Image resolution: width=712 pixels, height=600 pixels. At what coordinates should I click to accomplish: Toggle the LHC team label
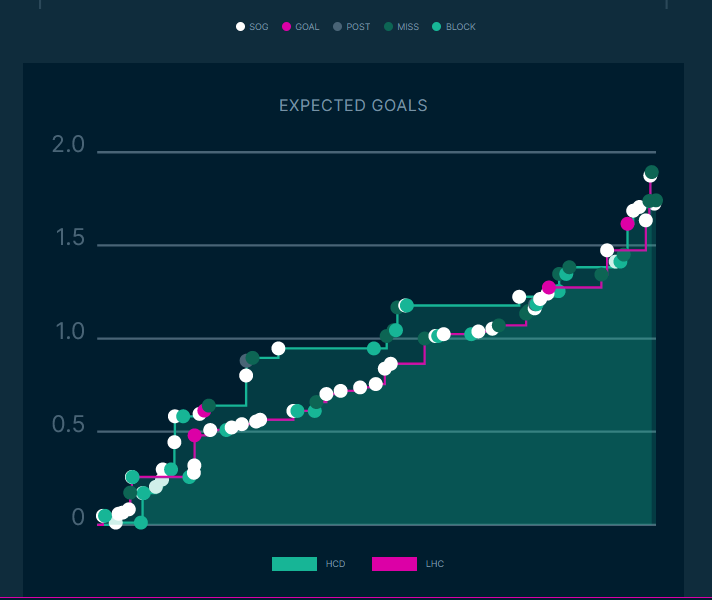coord(435,564)
